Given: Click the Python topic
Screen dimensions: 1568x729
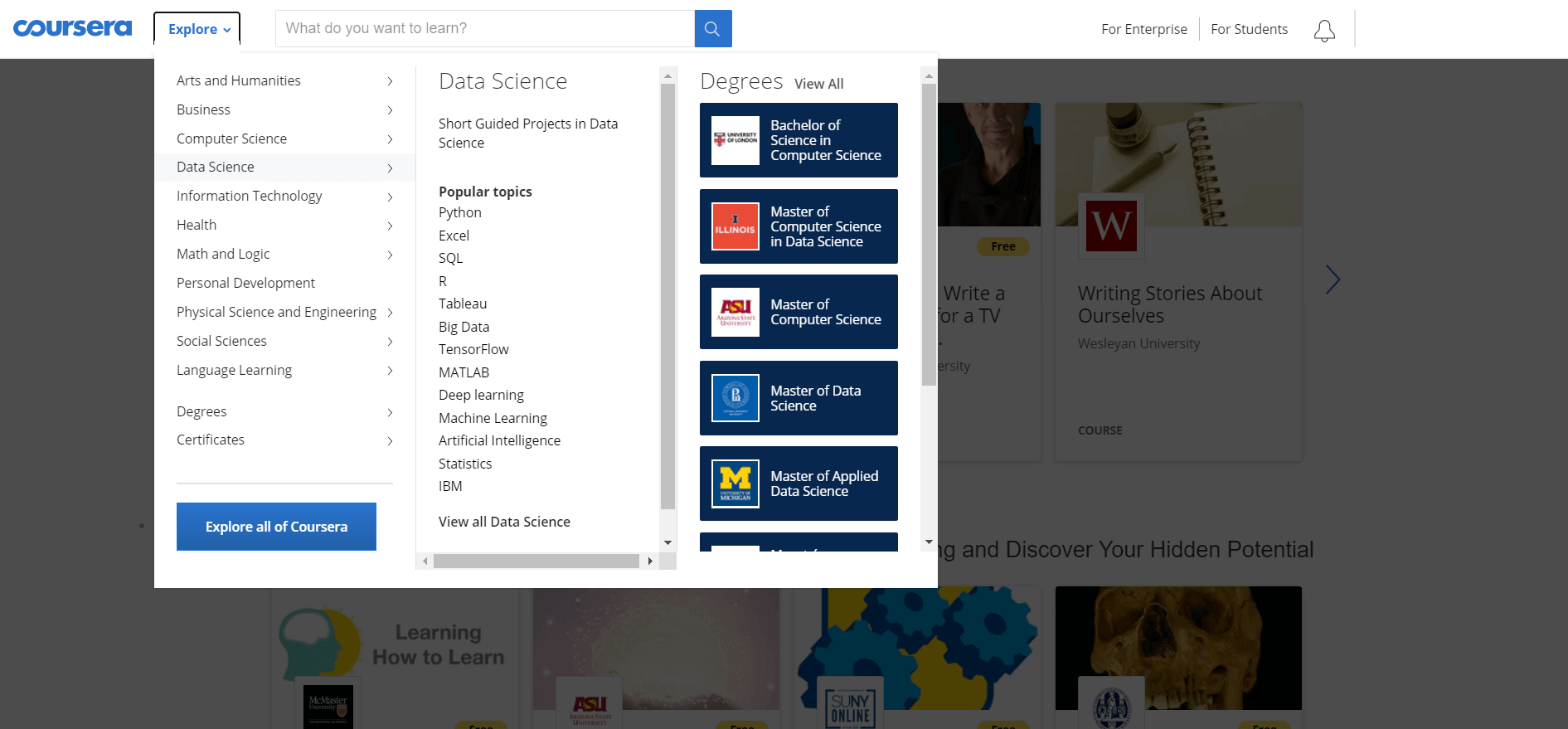Looking at the screenshot, I should click(460, 212).
